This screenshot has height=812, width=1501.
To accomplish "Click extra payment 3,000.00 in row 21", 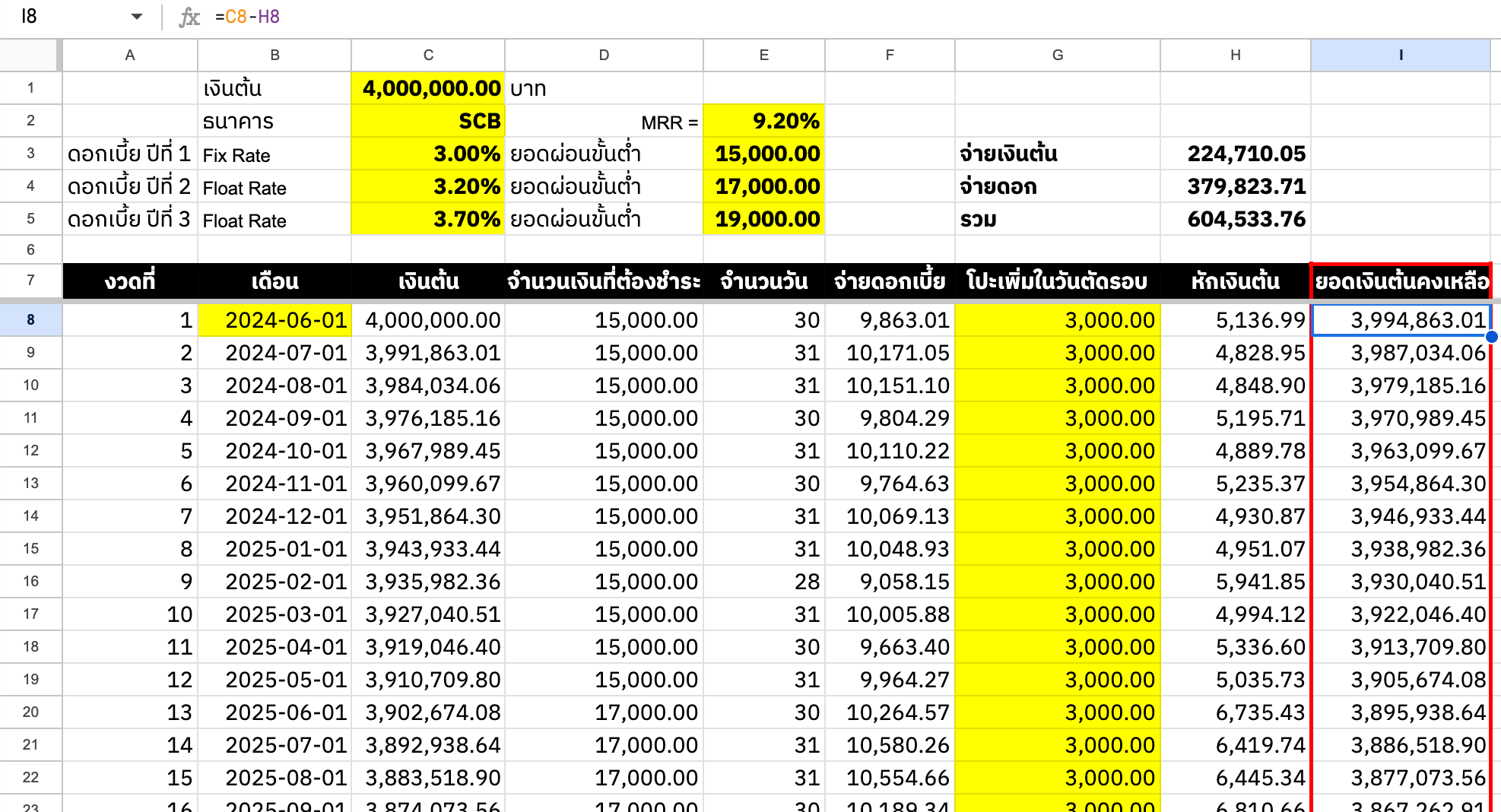I will pyautogui.click(x=1058, y=745).
